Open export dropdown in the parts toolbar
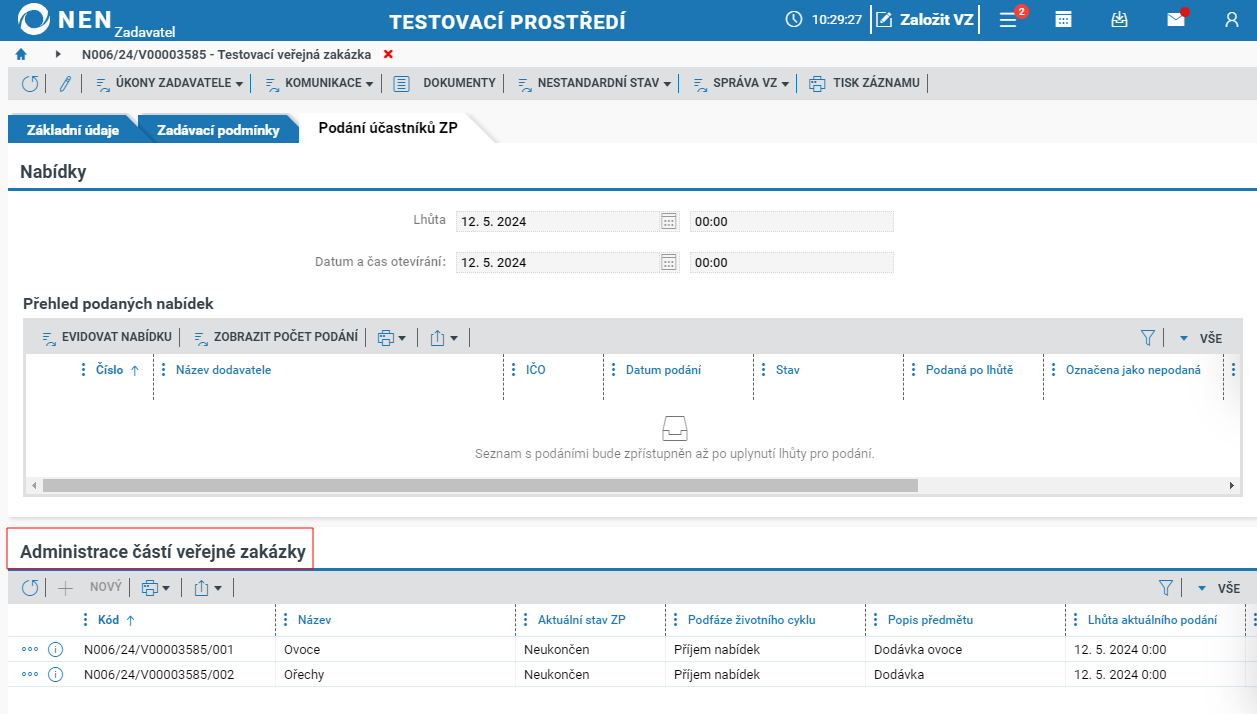The width and height of the screenshot is (1257, 714). pos(207,588)
